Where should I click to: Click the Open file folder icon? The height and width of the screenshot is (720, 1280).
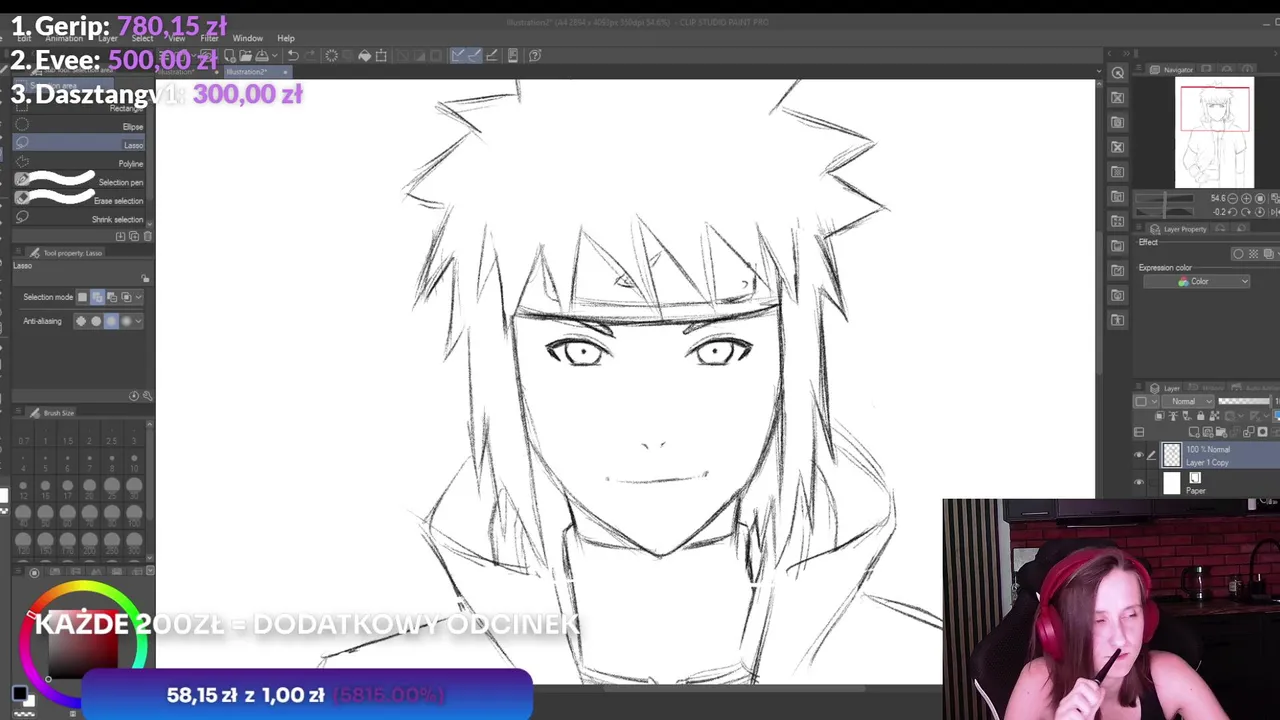245,56
